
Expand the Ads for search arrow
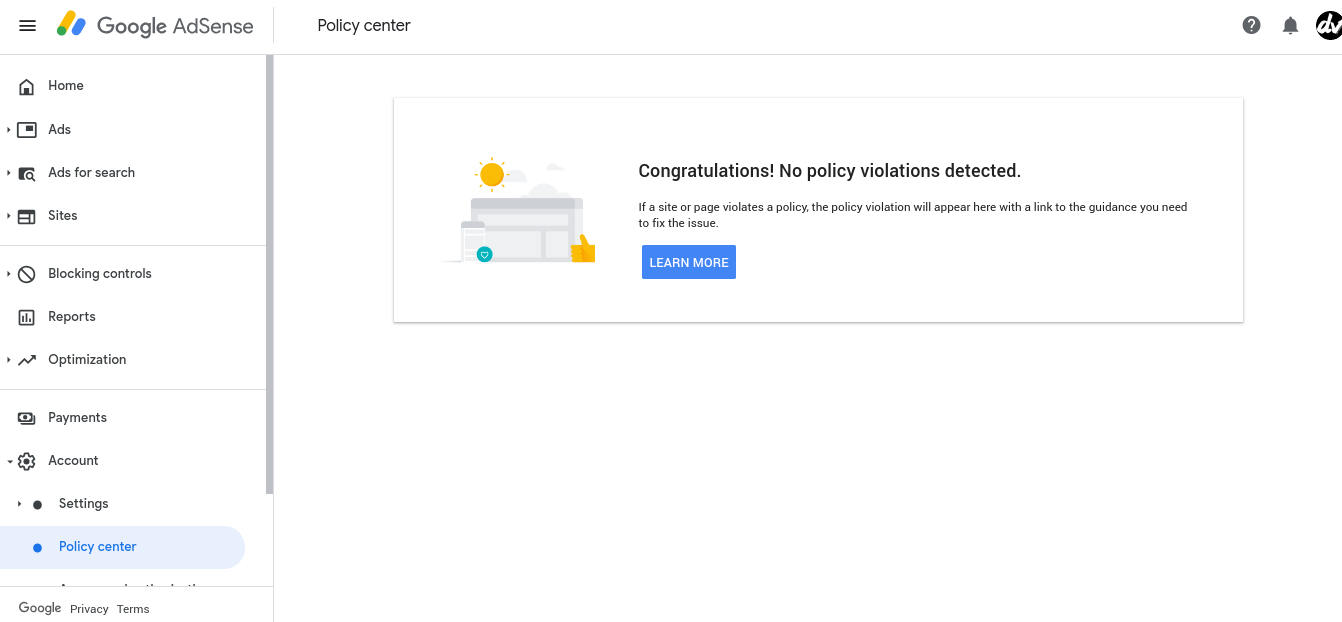pos(9,172)
